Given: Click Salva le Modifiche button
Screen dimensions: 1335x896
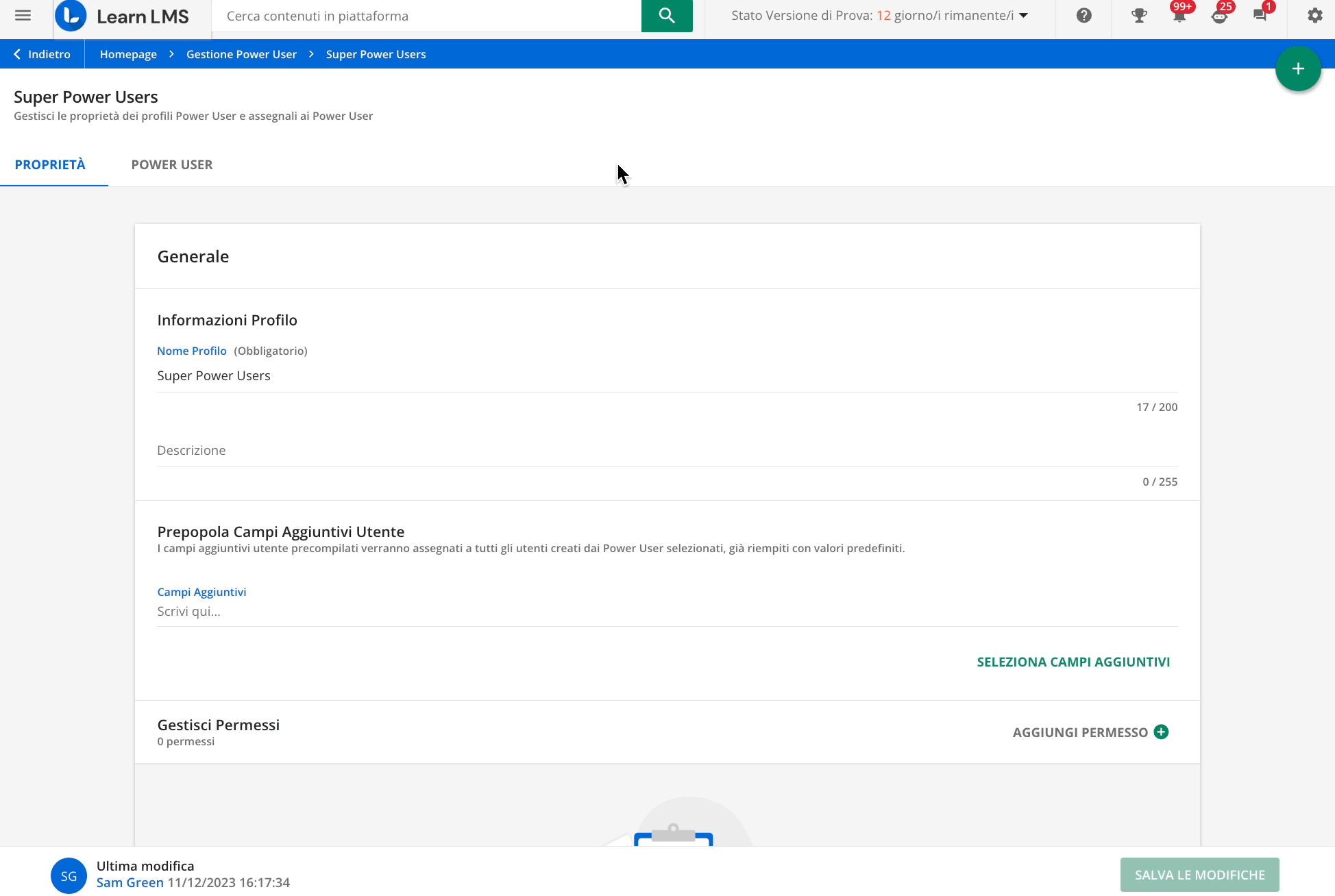Looking at the screenshot, I should (x=1199, y=875).
